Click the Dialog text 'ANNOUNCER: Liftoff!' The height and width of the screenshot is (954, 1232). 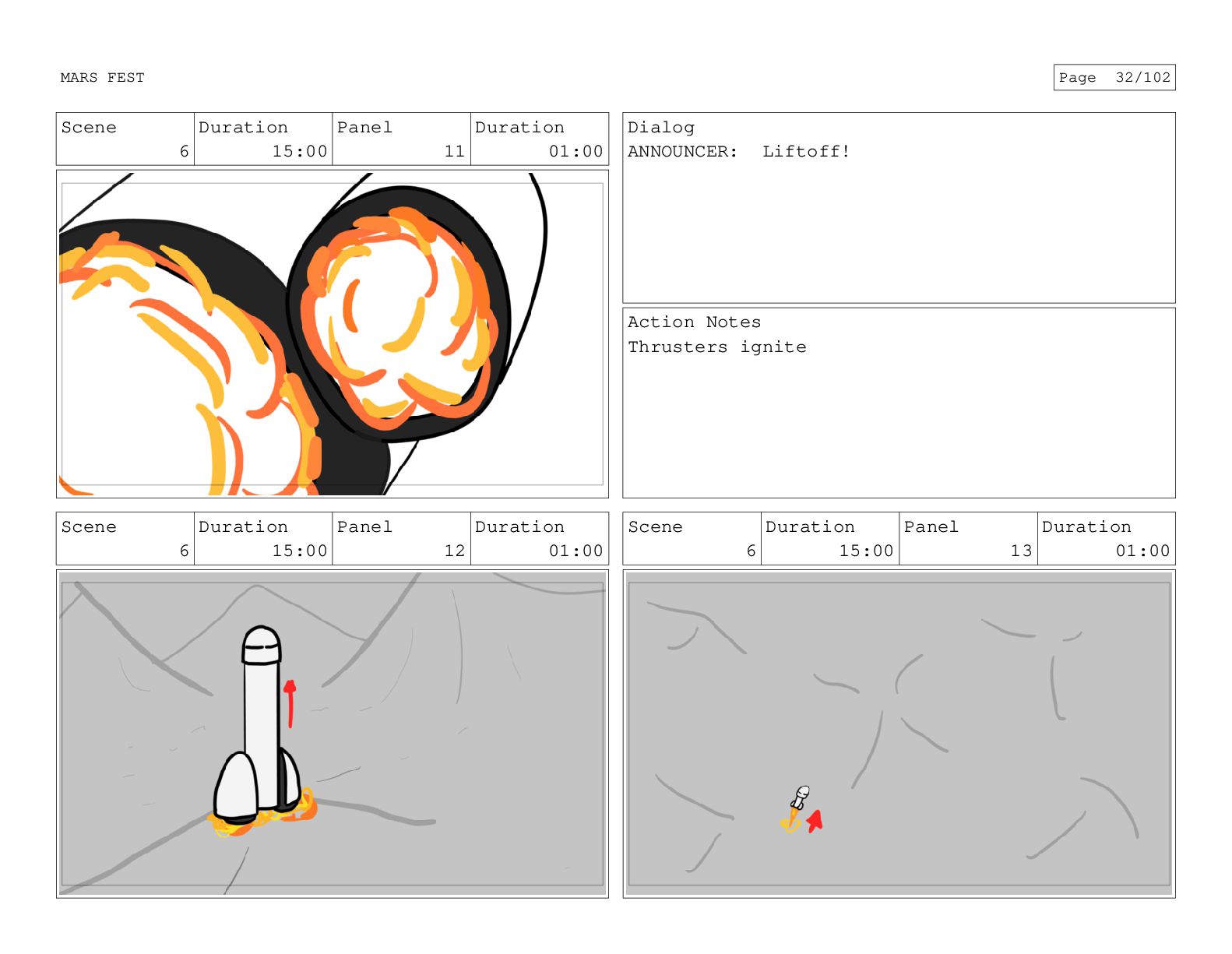[738, 151]
